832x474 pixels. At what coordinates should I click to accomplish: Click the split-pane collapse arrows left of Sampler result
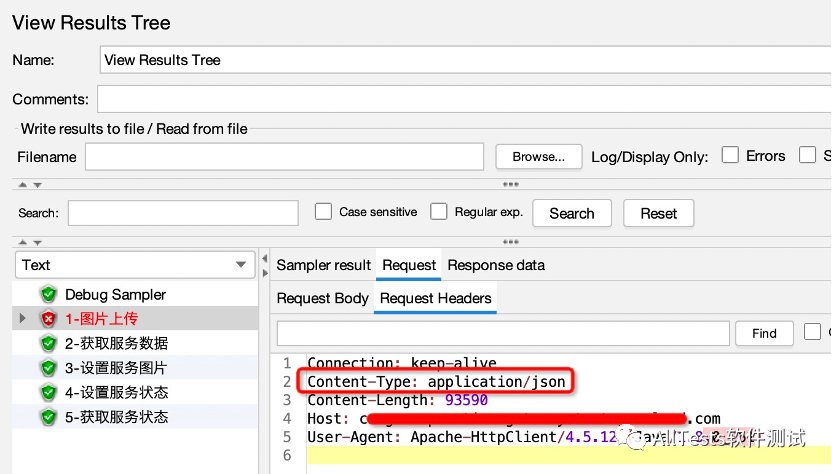(x=265, y=266)
